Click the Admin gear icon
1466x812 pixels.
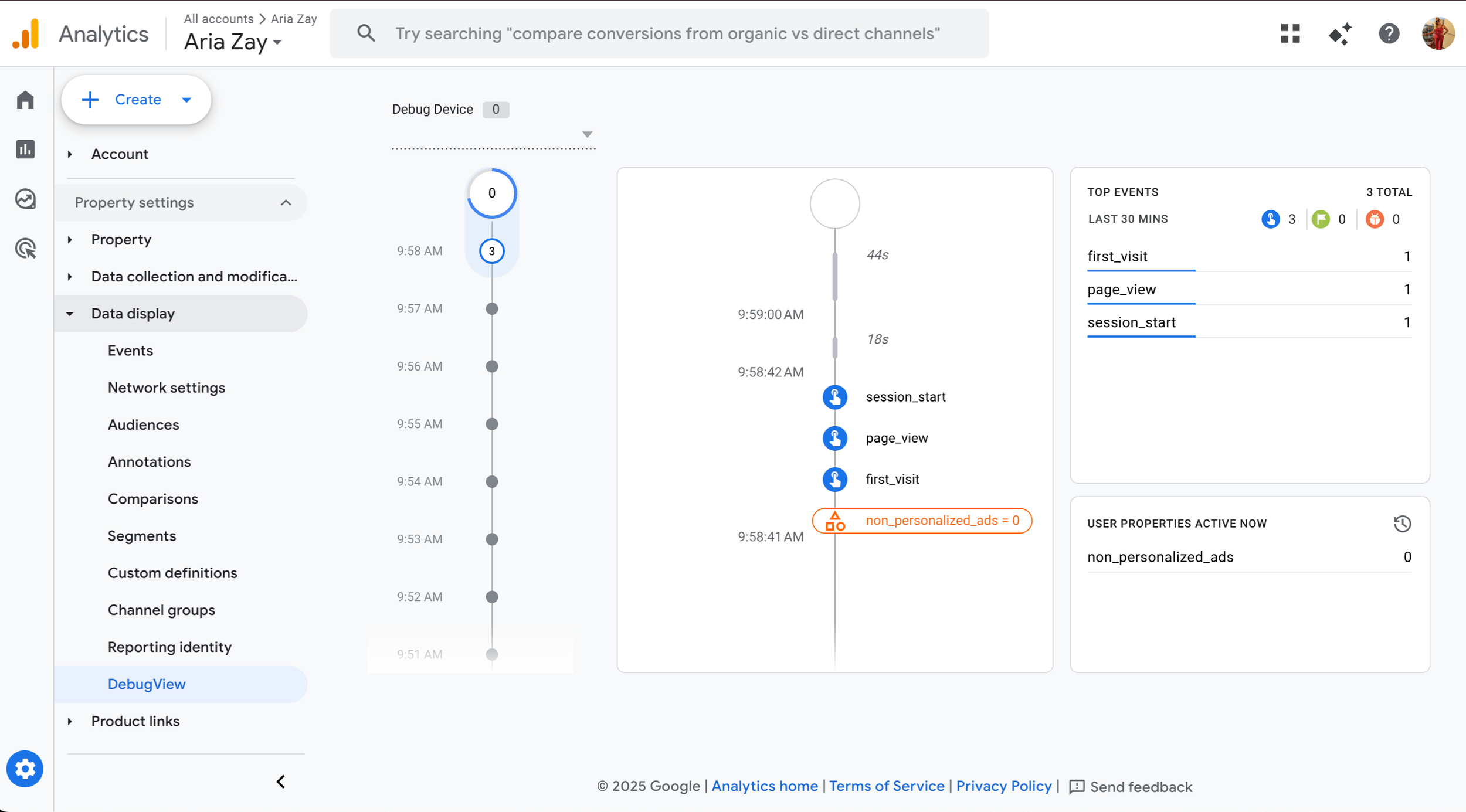point(25,769)
